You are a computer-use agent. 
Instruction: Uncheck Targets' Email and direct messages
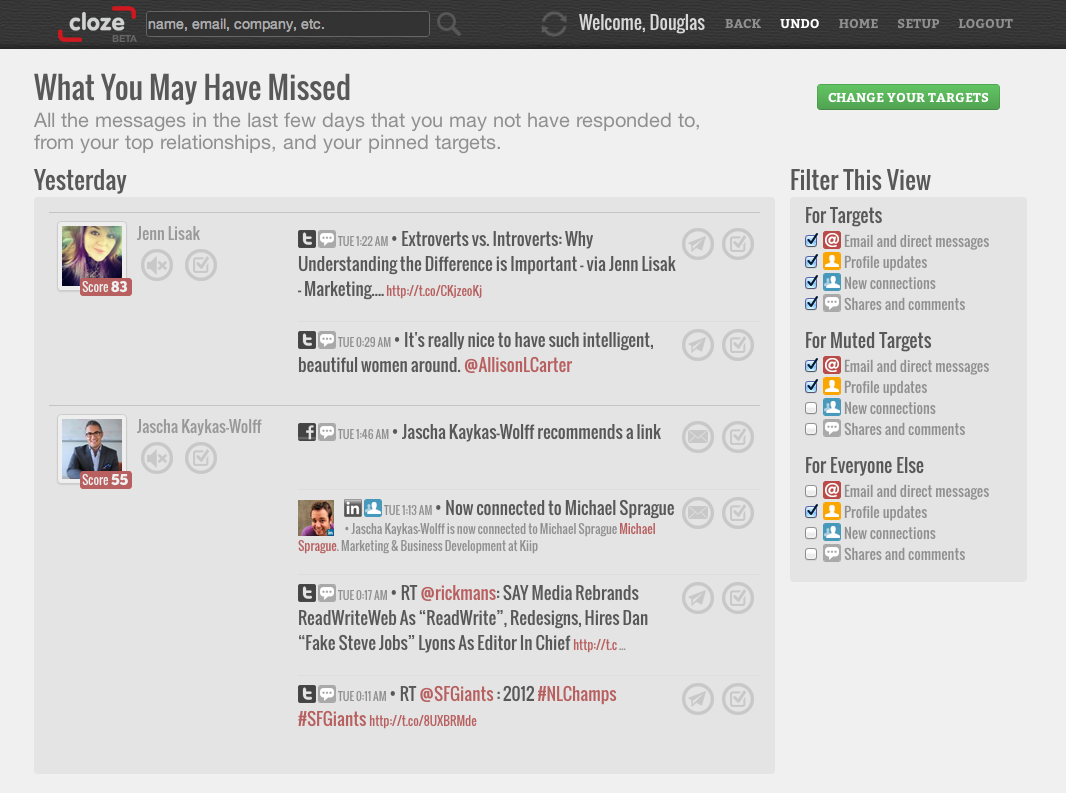point(811,241)
